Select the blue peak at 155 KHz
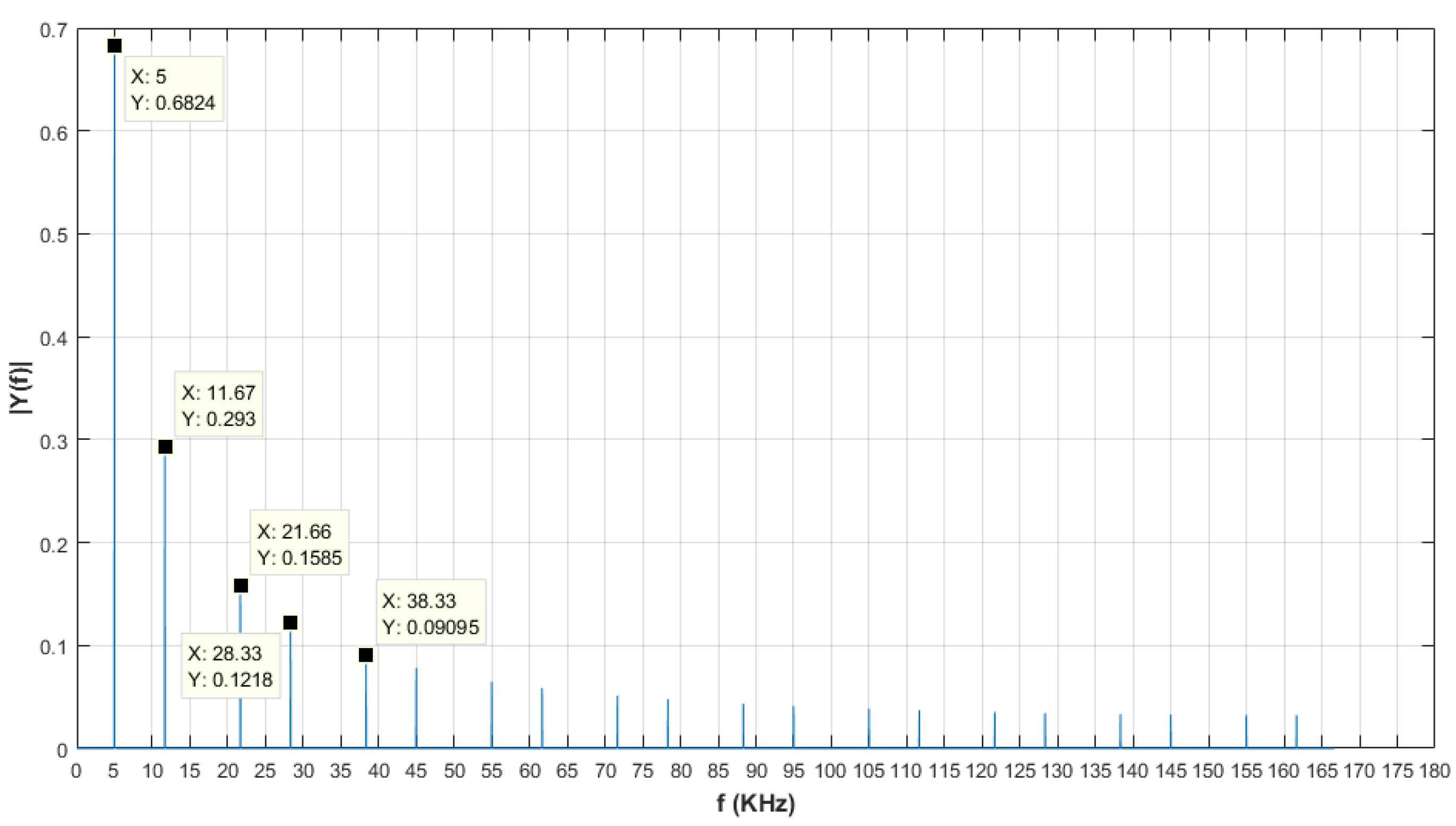The image size is (1456, 826). point(1246,733)
